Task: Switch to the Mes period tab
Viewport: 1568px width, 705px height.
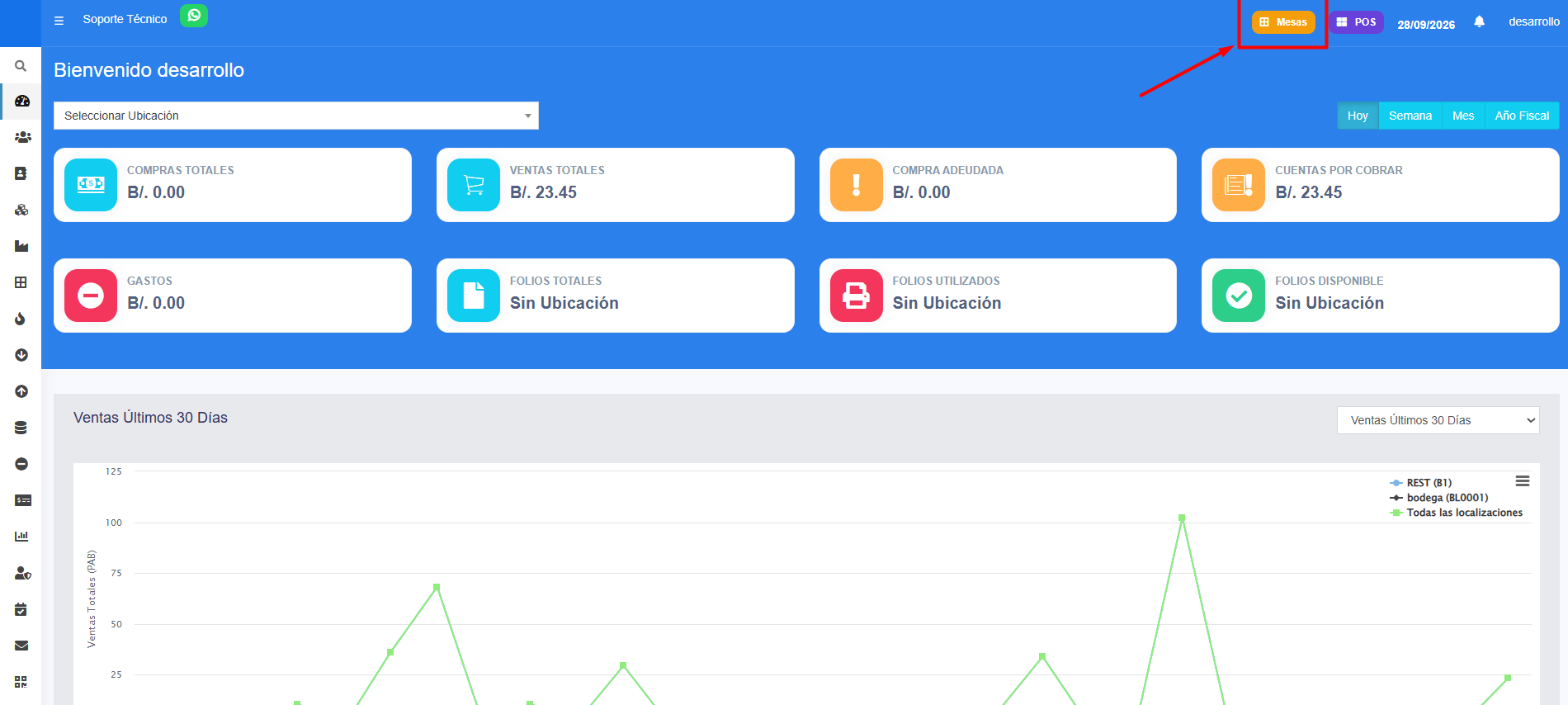Action: pos(1463,116)
